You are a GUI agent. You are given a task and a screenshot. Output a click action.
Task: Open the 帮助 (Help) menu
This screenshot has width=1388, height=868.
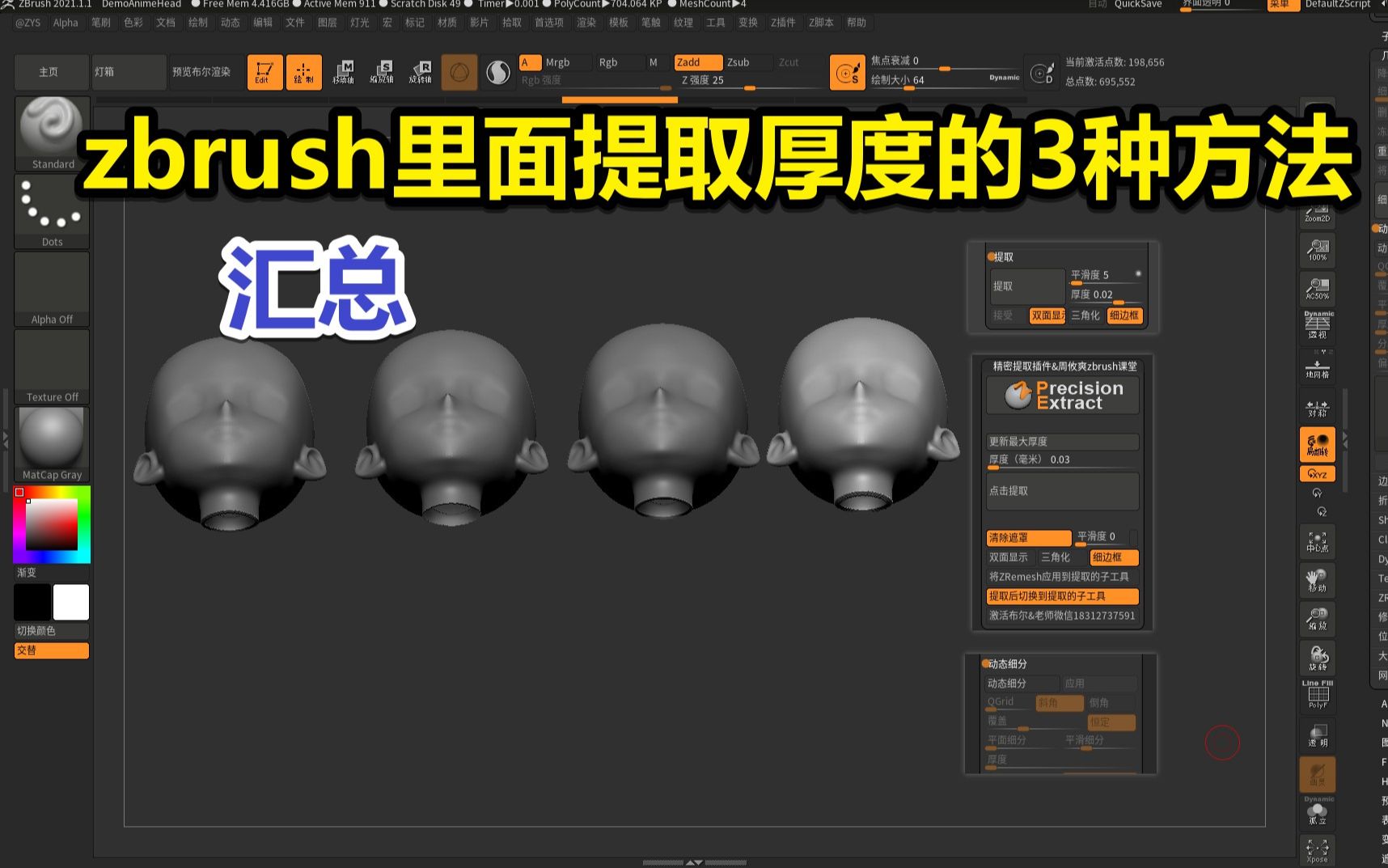point(857,23)
